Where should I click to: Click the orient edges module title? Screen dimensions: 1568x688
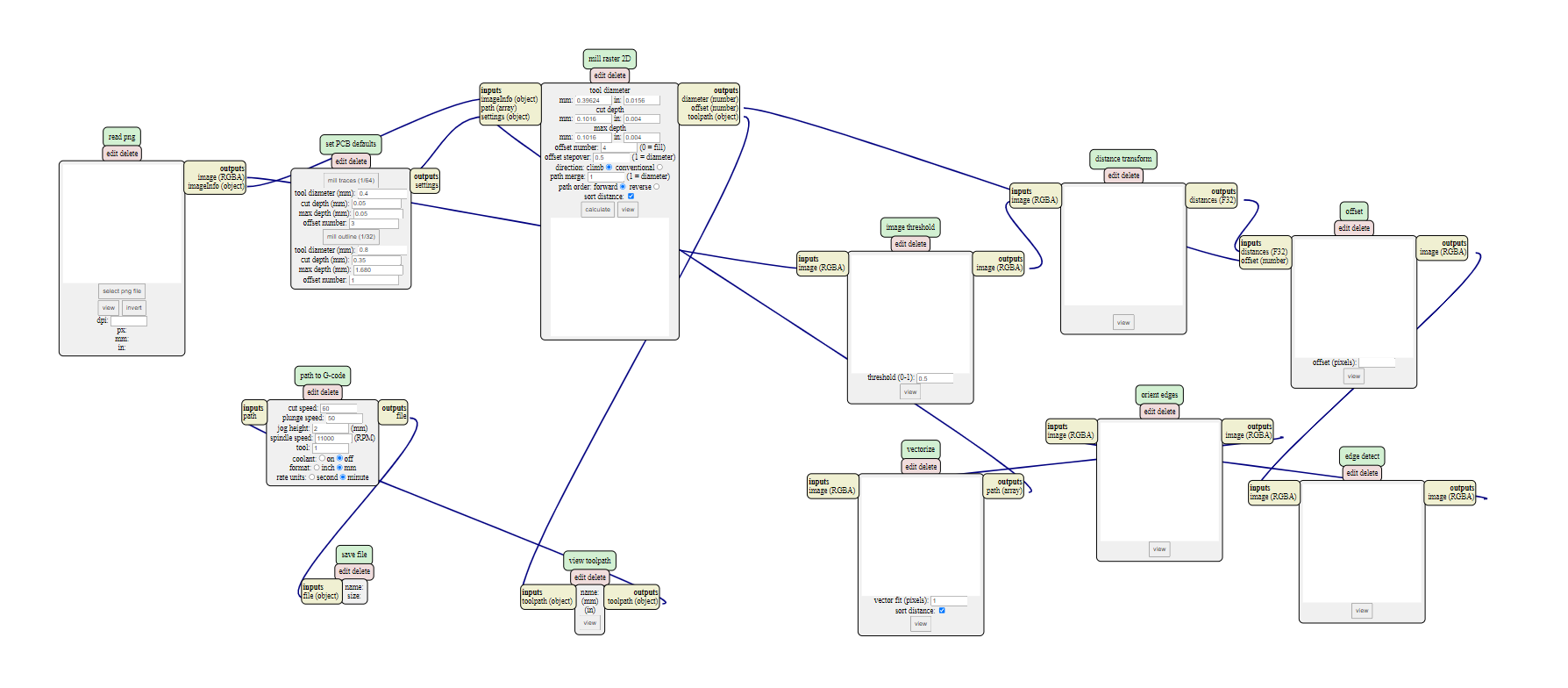tap(1159, 395)
